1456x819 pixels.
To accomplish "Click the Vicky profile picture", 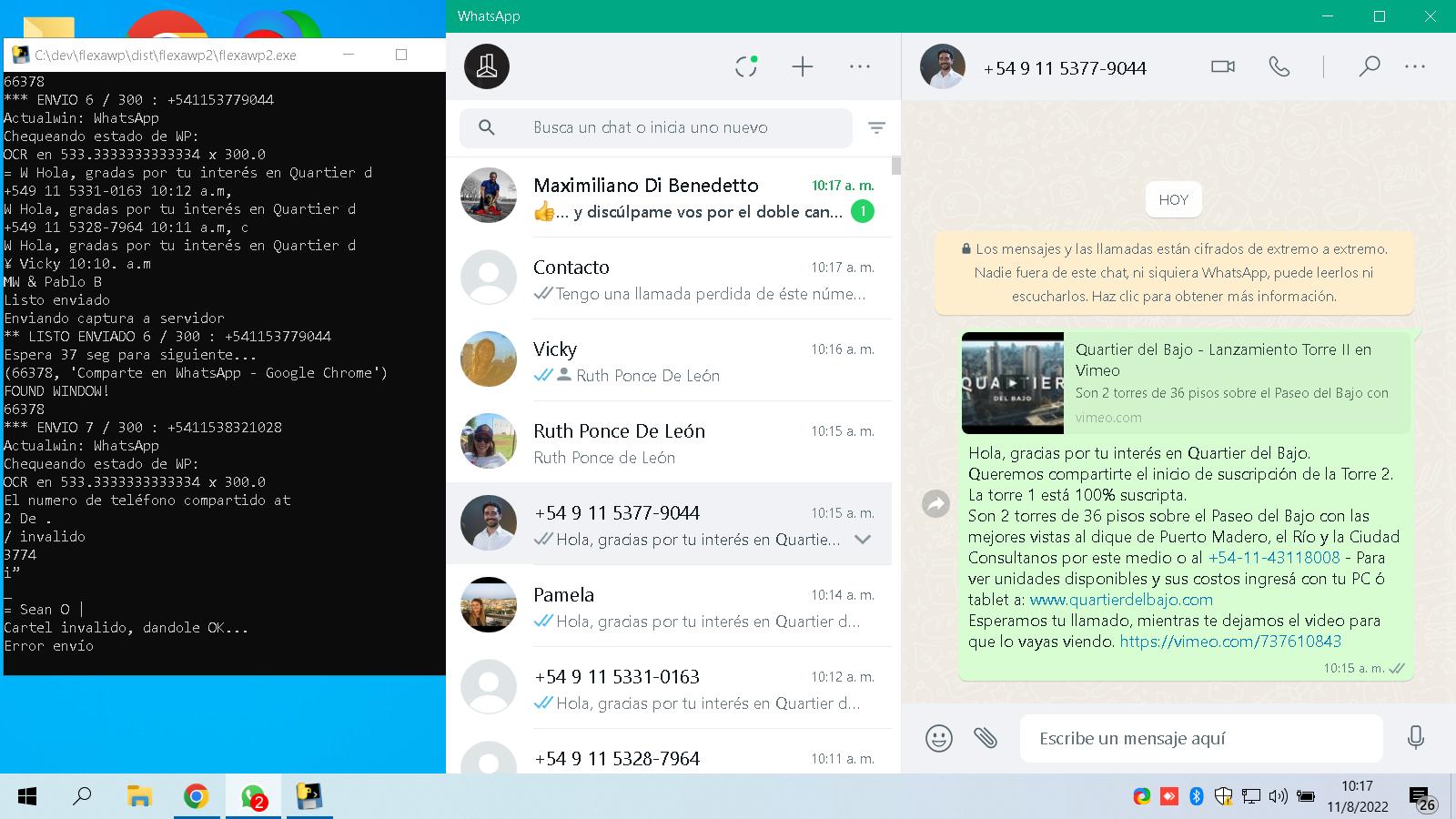I will [489, 359].
